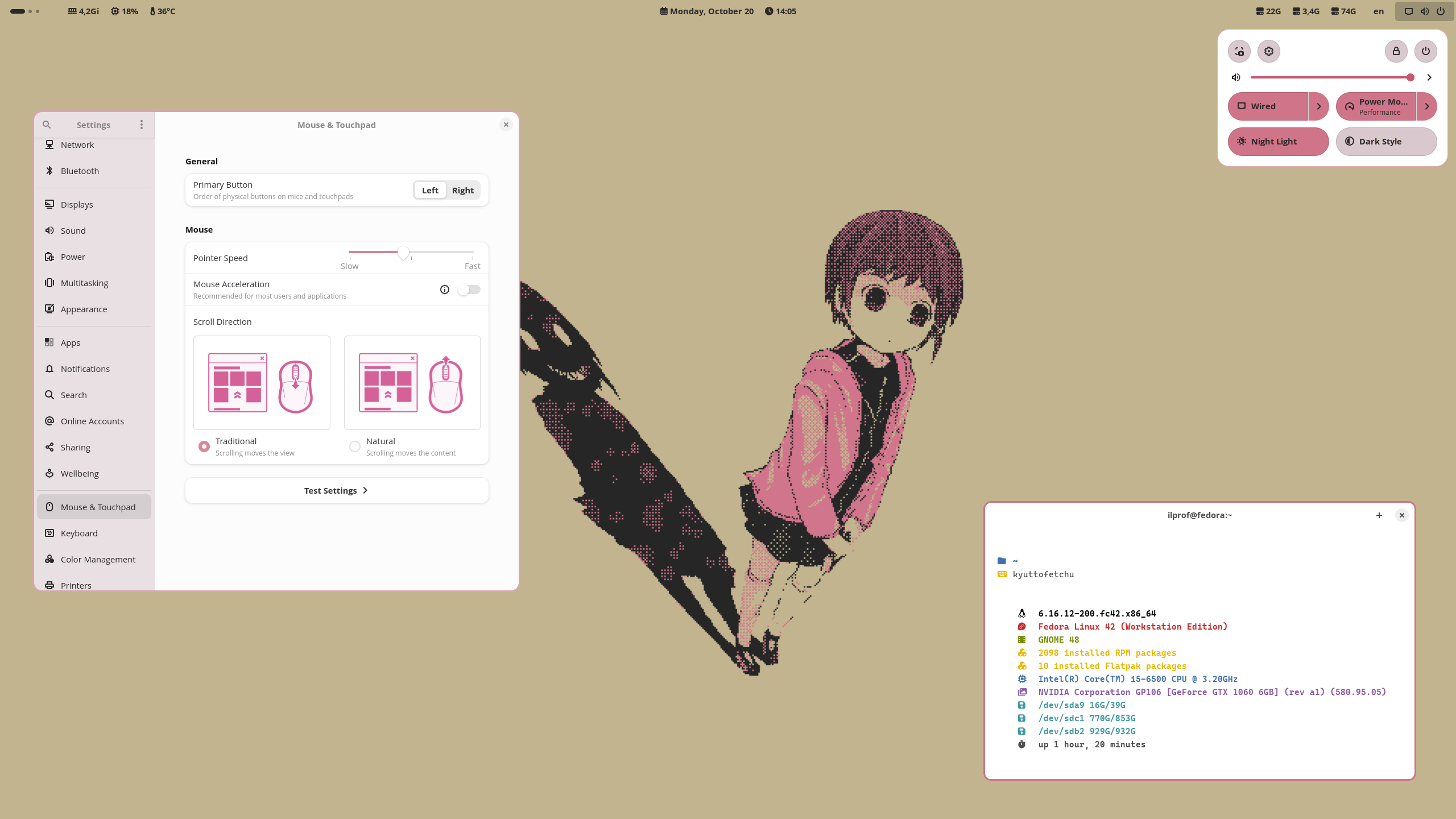Open Keyboard settings in sidebar
This screenshot has height=819, width=1456.
[79, 533]
